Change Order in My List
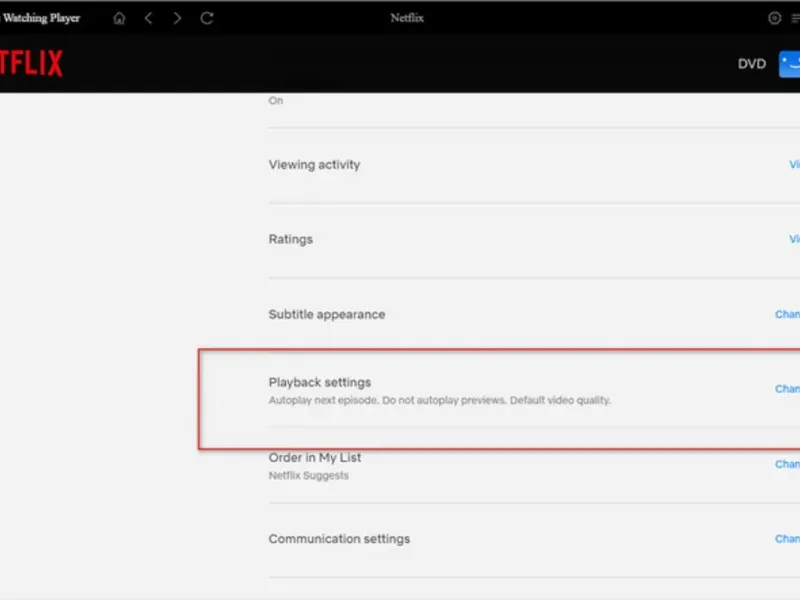Screen dimensions: 800x600 pos(787,464)
